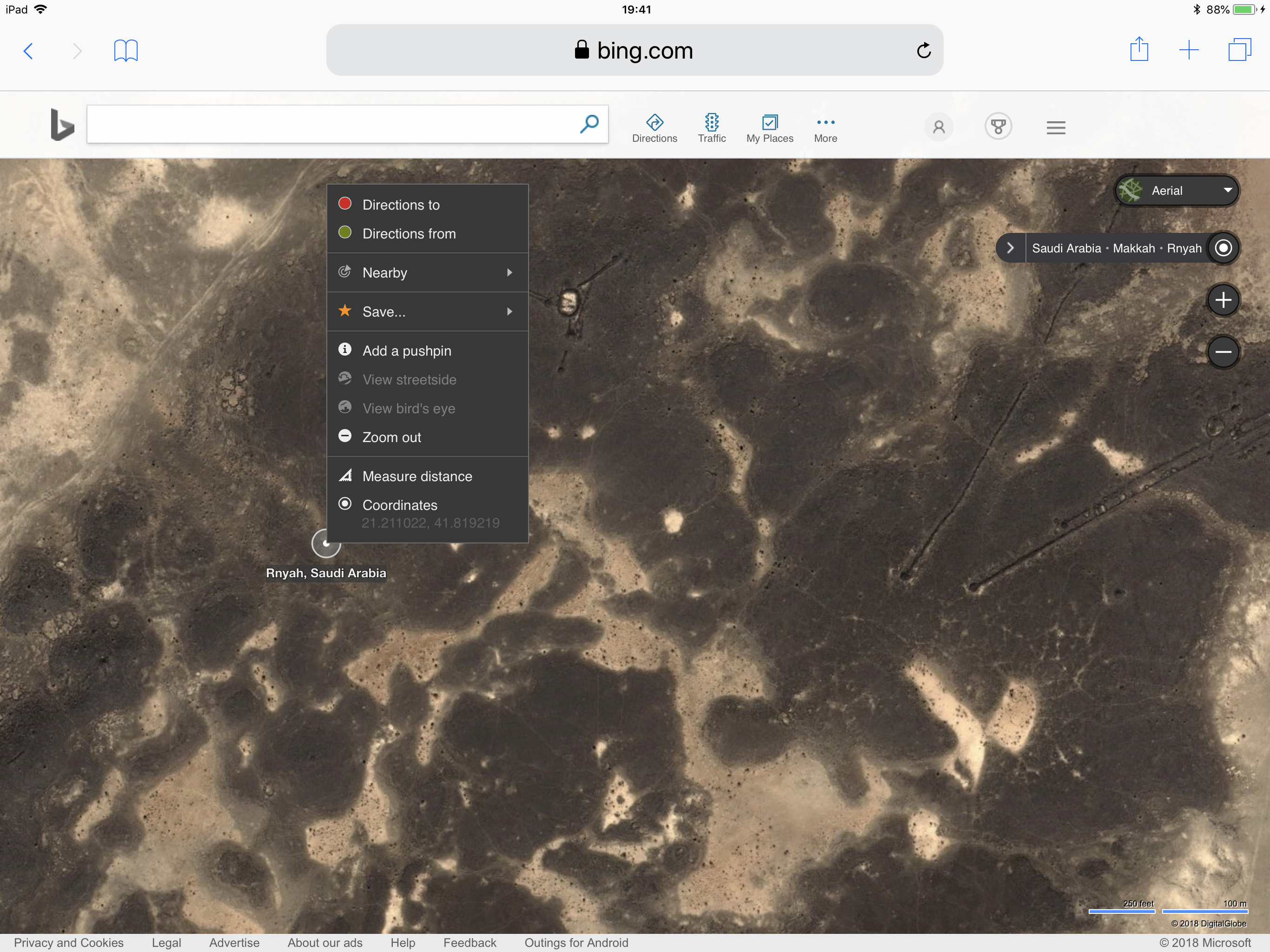Choose Measure distance from the menu
The image size is (1270, 952).
coord(417,476)
